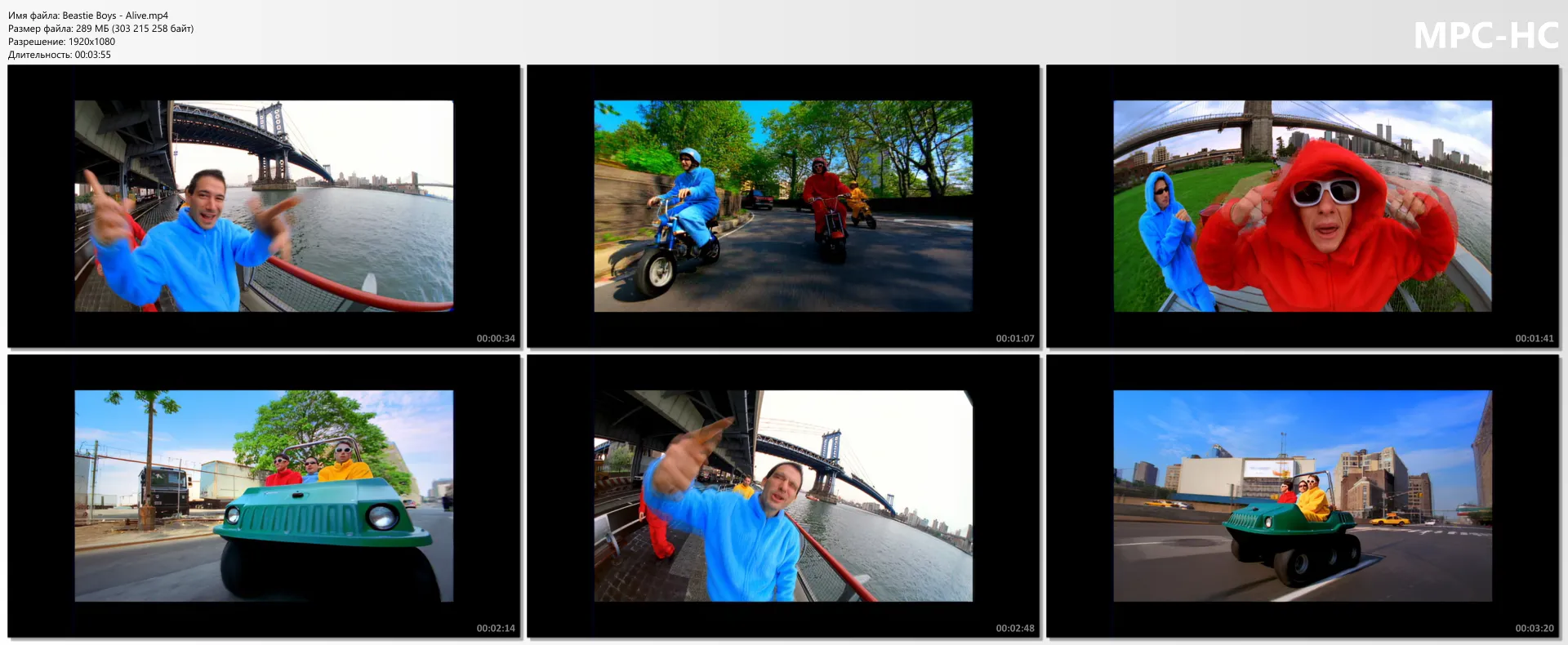Click the thumbnail frame at 00:01:07
This screenshot has height=645, width=1568.
(783, 207)
